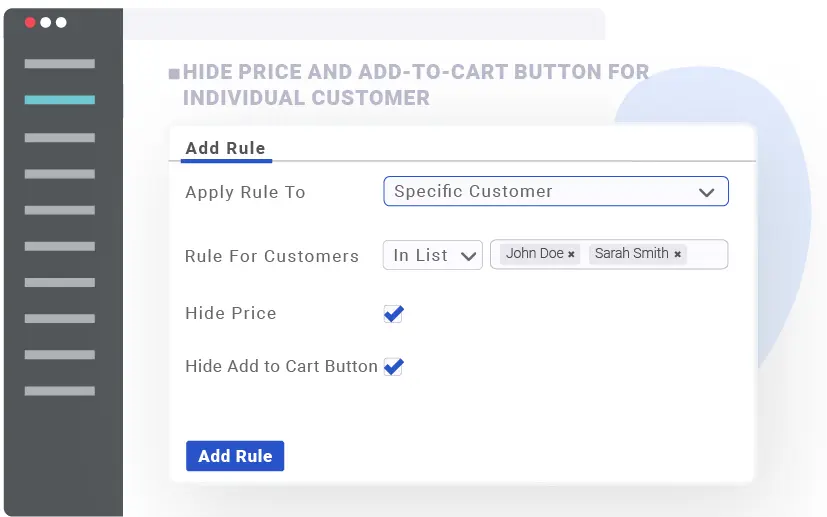Click the red window dot in sidebar

(30, 22)
